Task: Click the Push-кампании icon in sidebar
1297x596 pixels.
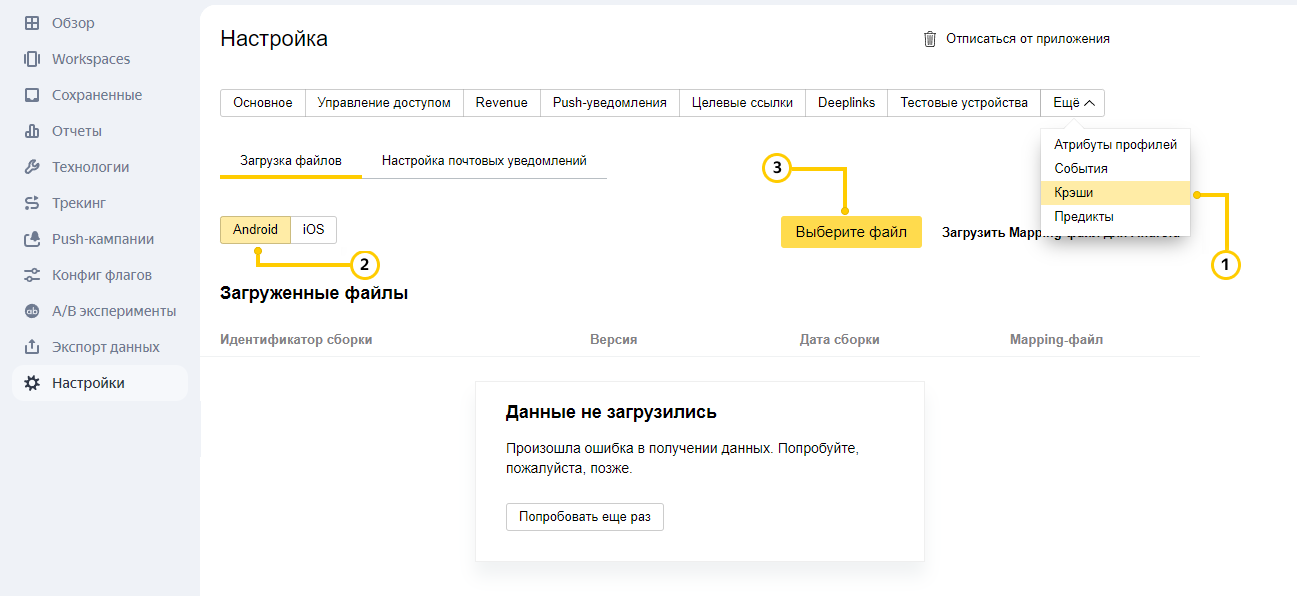Action: pyautogui.click(x=32, y=239)
